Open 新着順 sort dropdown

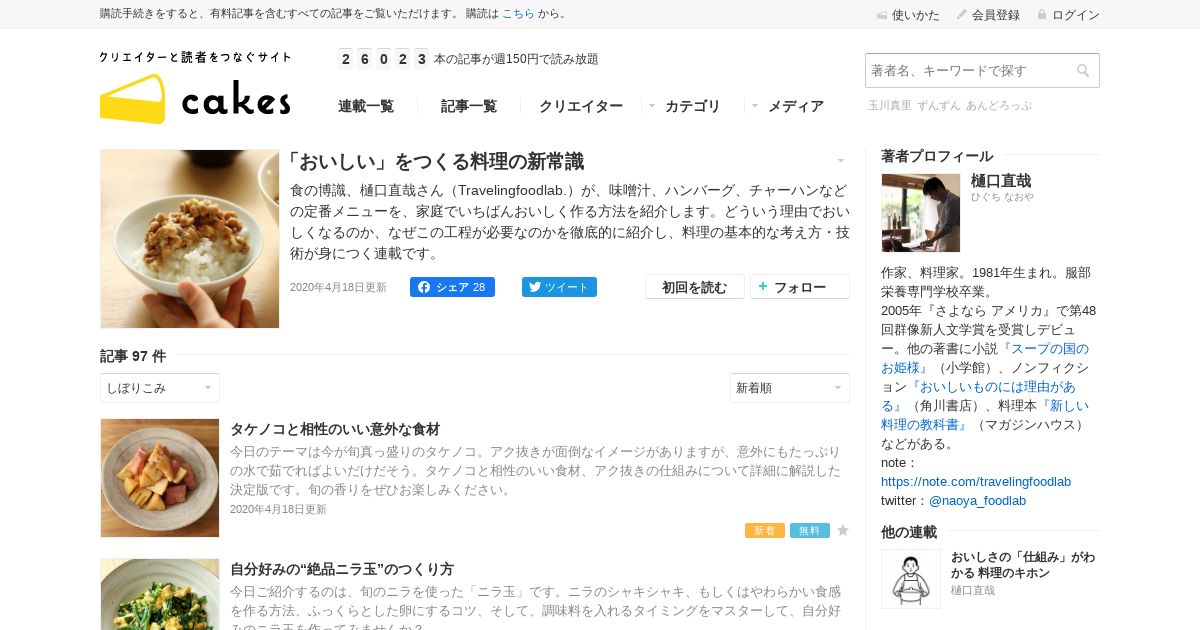coord(790,388)
